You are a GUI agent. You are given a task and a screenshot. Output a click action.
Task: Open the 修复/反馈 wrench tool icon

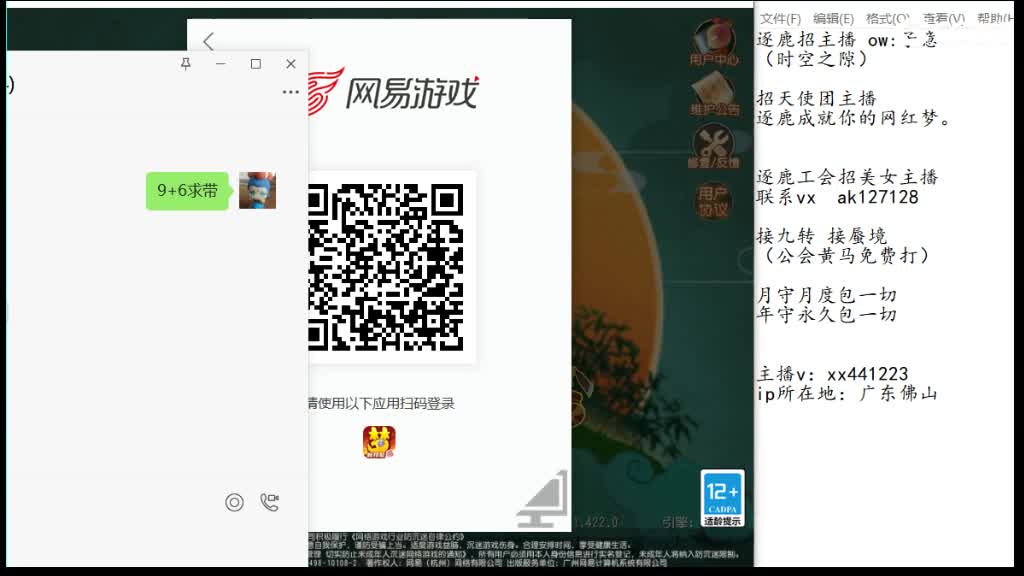pos(713,146)
